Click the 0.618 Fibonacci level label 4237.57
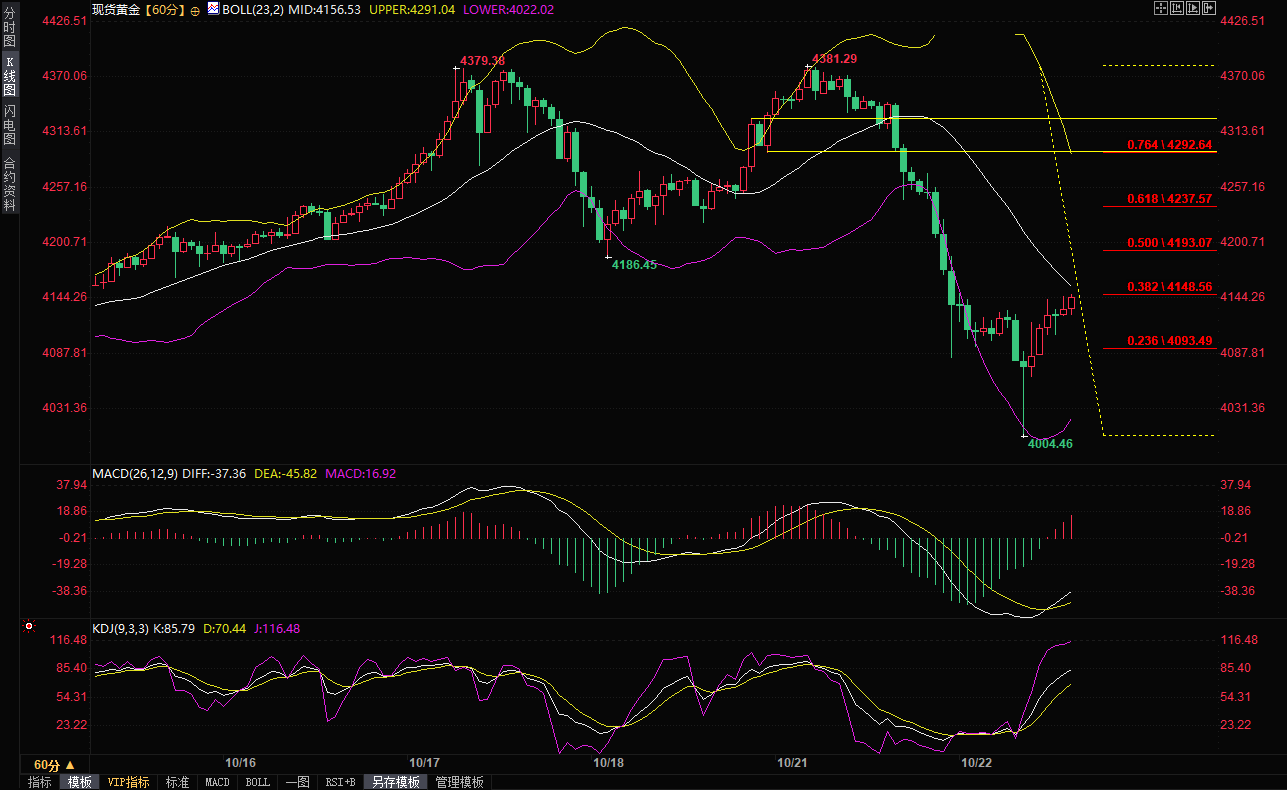 point(1169,199)
